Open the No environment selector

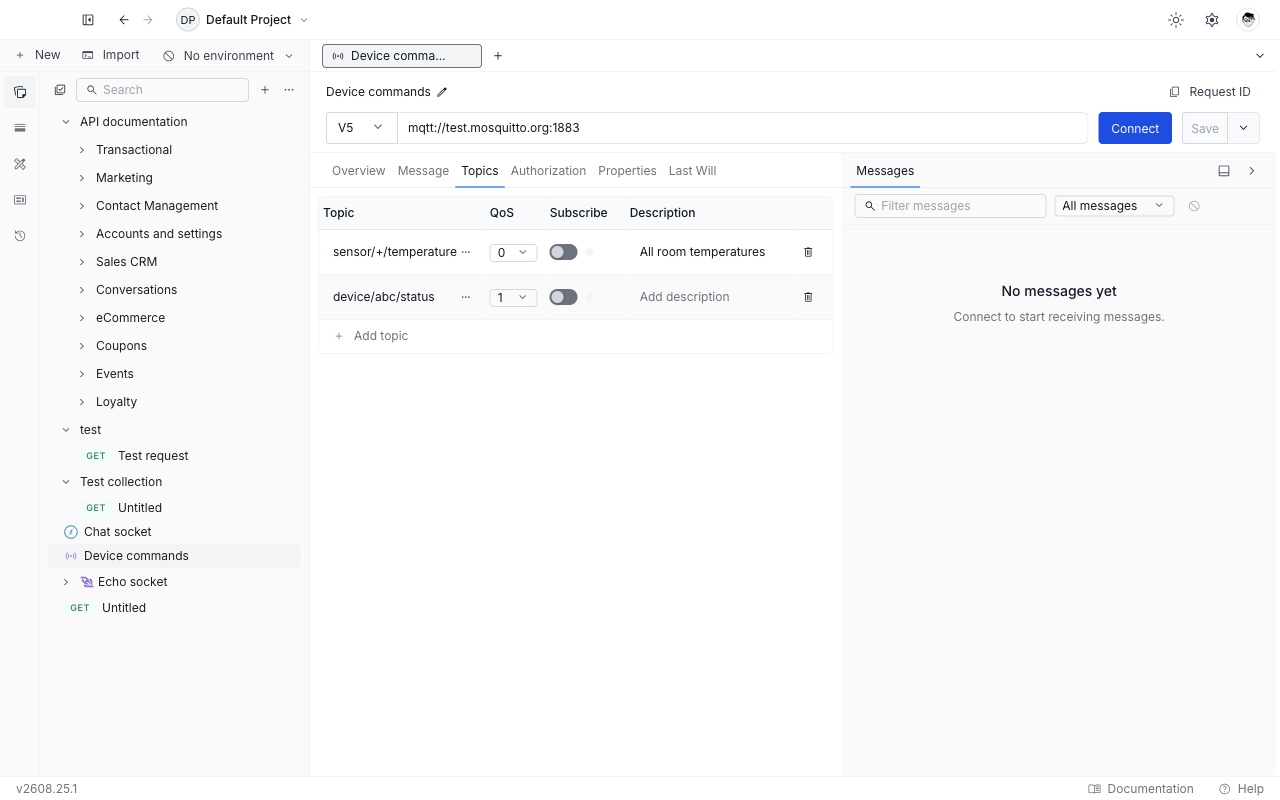[228, 56]
